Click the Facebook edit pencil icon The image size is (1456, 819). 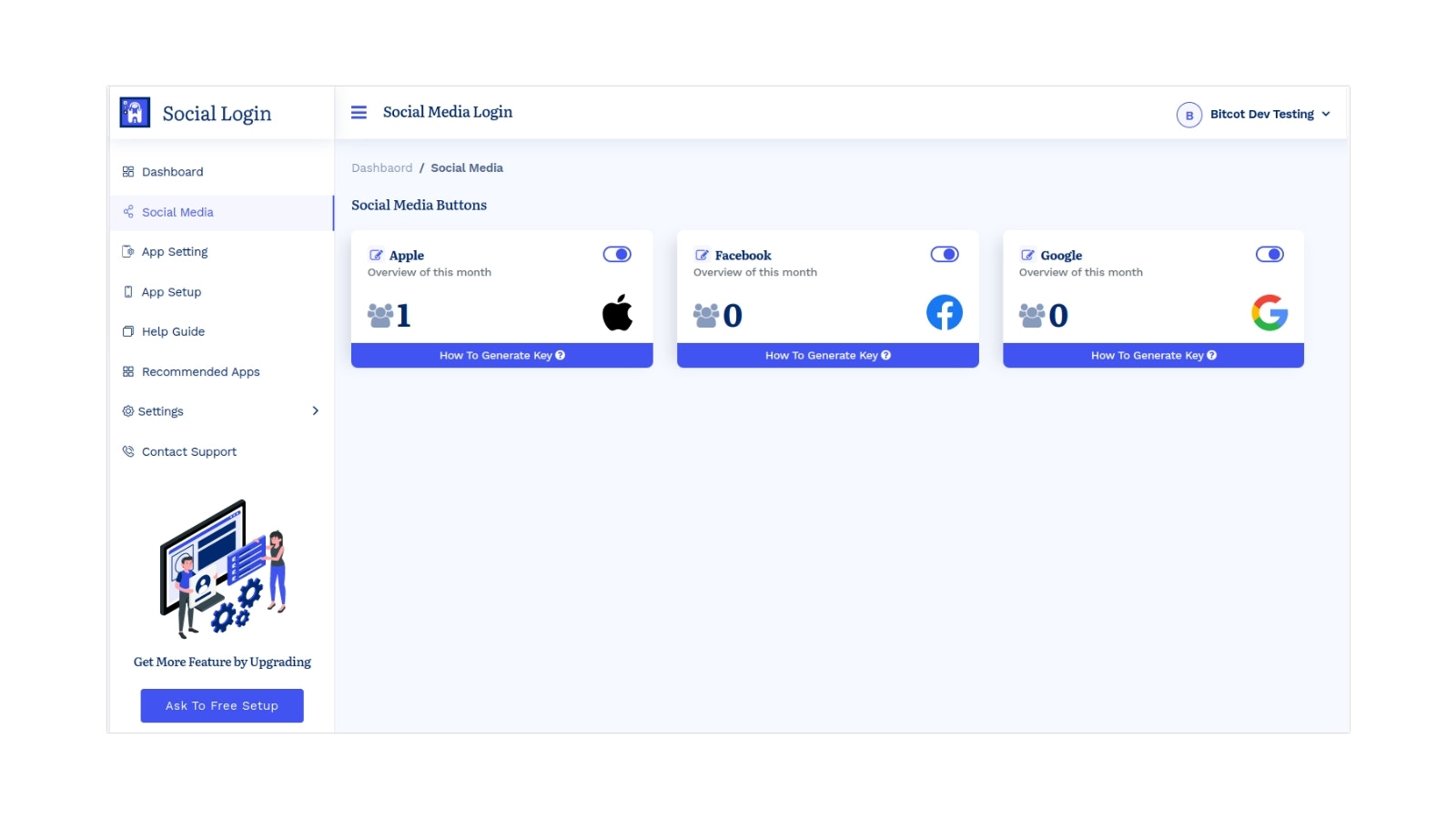702,256
